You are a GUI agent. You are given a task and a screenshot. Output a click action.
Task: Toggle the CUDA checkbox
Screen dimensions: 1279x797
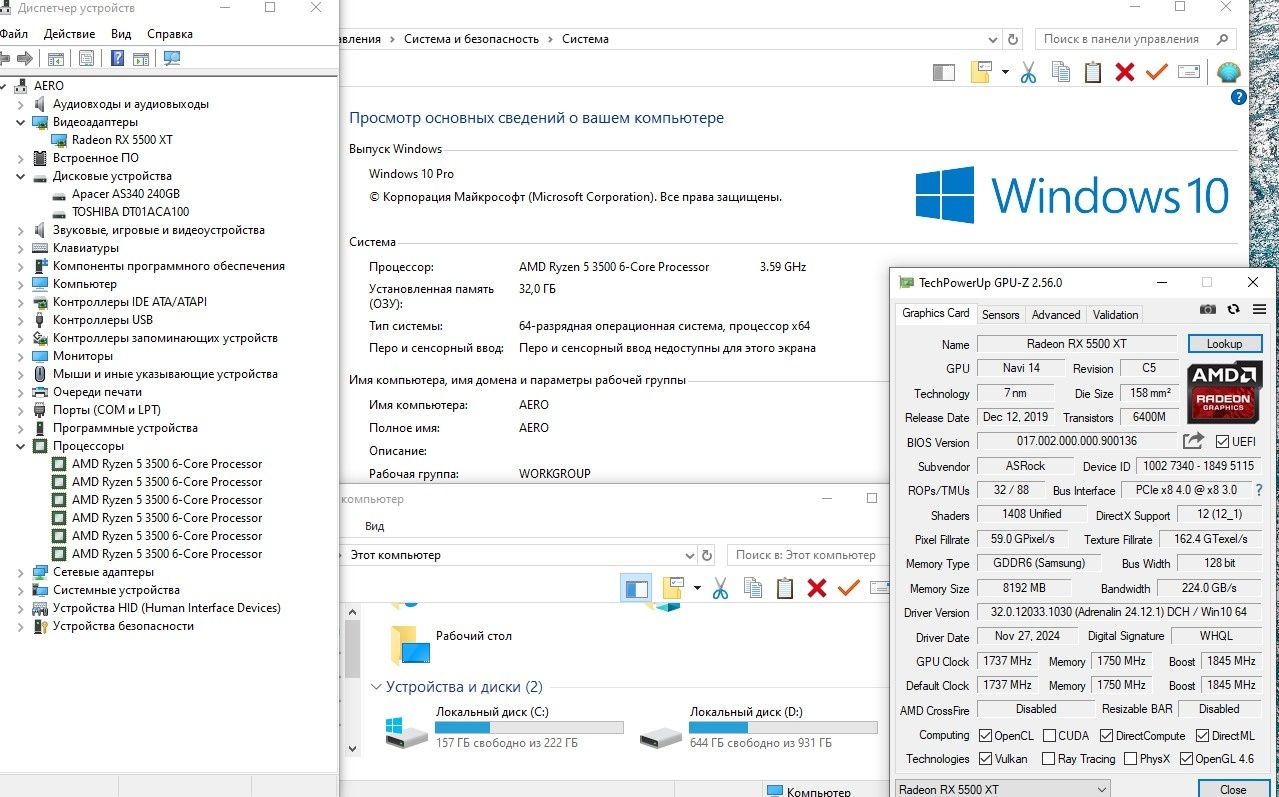pyautogui.click(x=1049, y=735)
